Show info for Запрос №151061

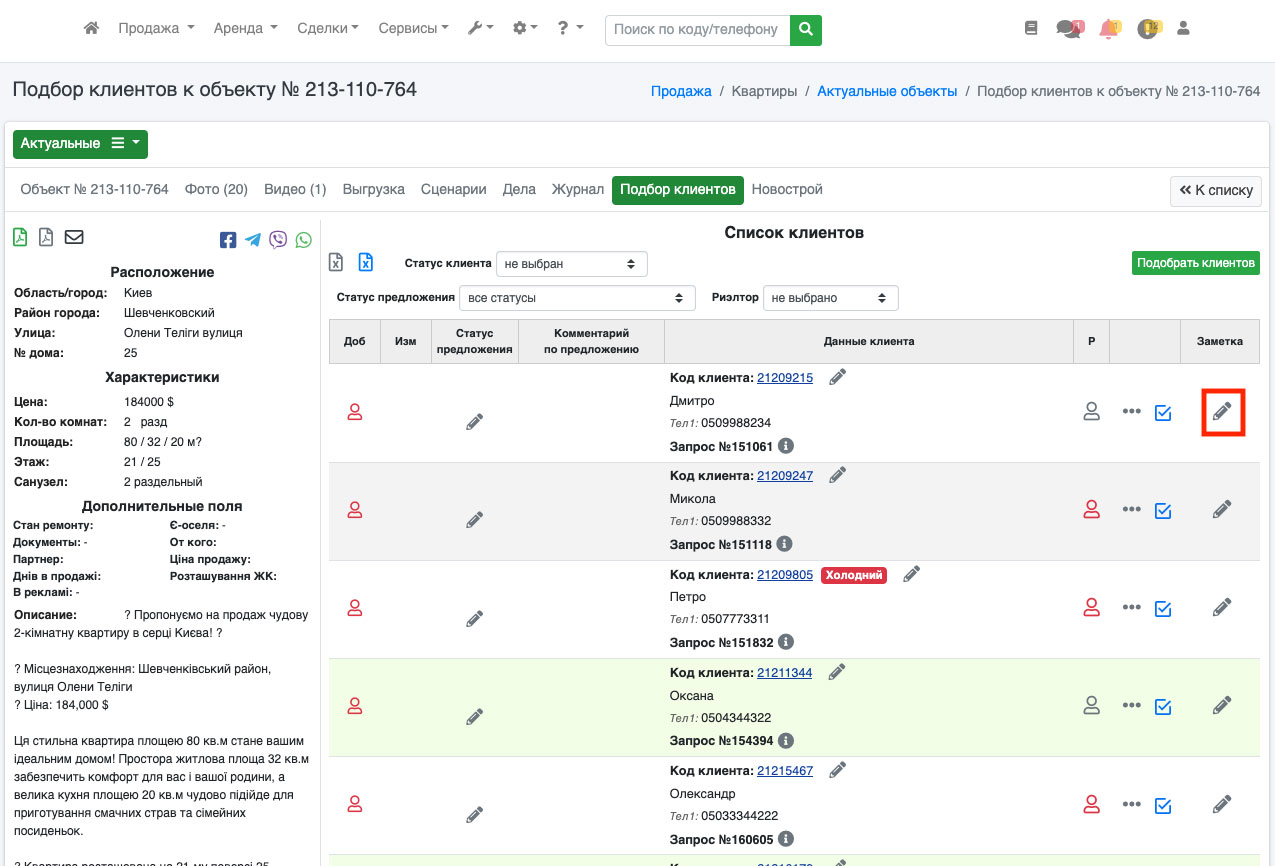[786, 446]
